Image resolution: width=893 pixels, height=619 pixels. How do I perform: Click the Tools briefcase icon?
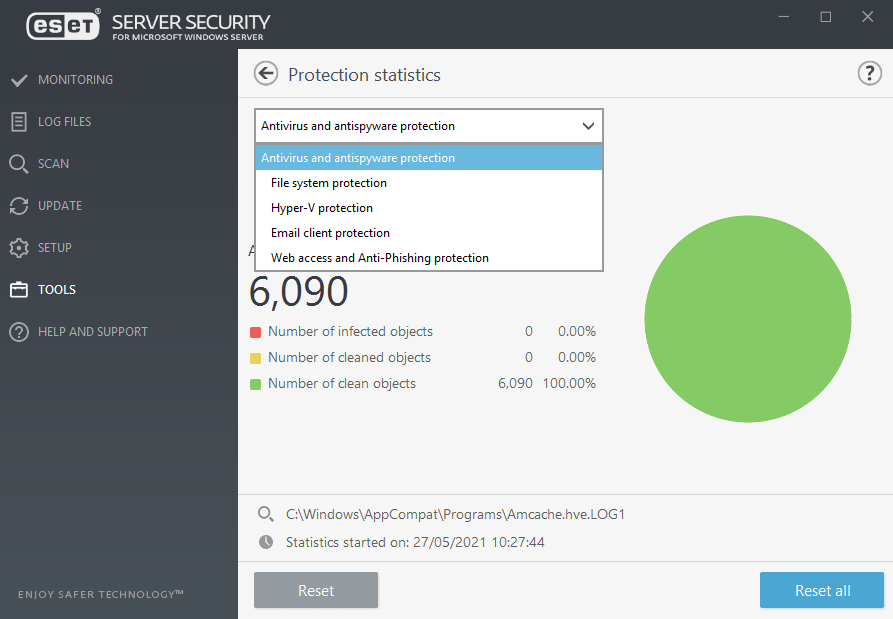pyautogui.click(x=19, y=290)
